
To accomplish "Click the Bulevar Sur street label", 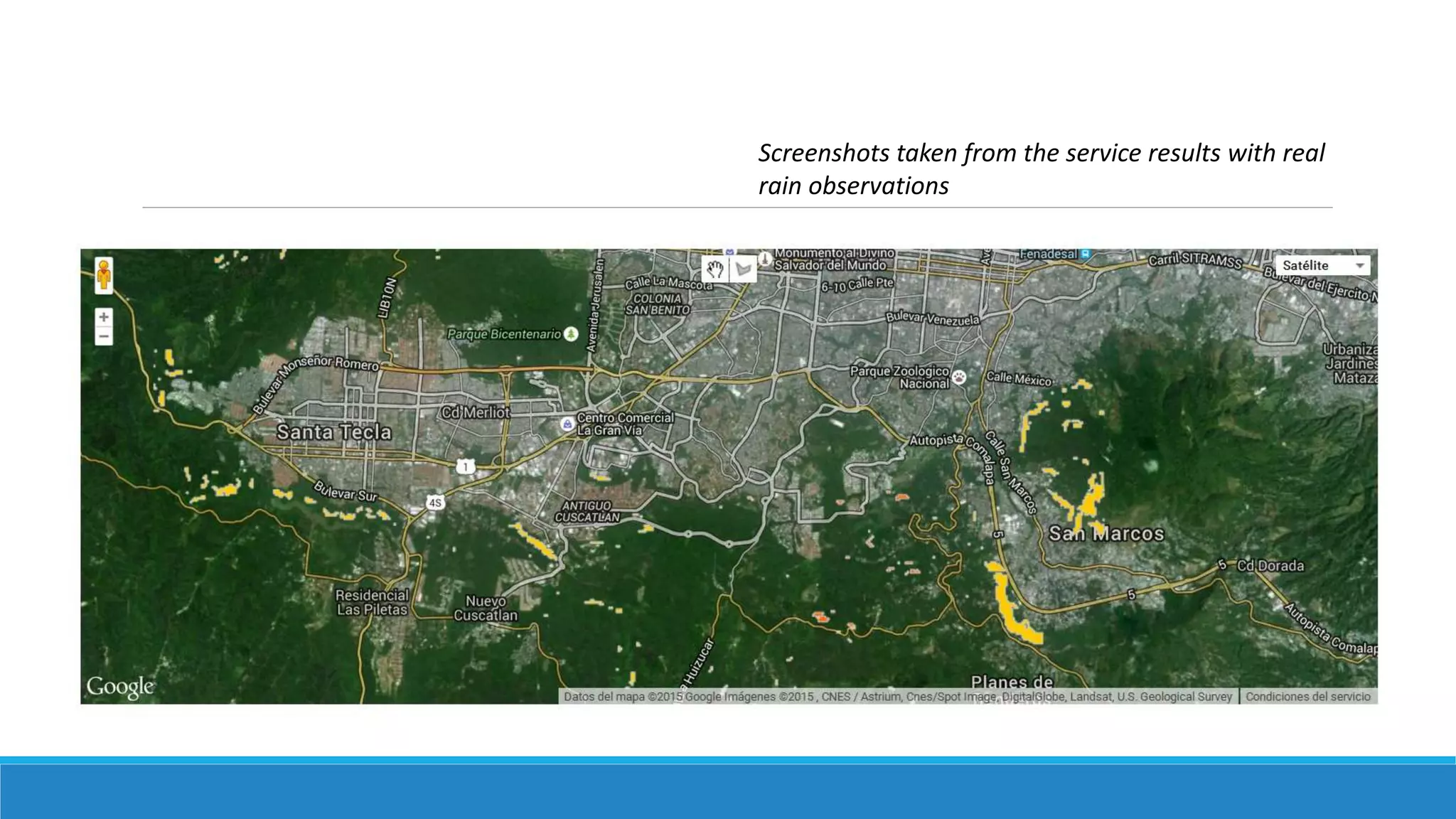I will pos(346,491).
